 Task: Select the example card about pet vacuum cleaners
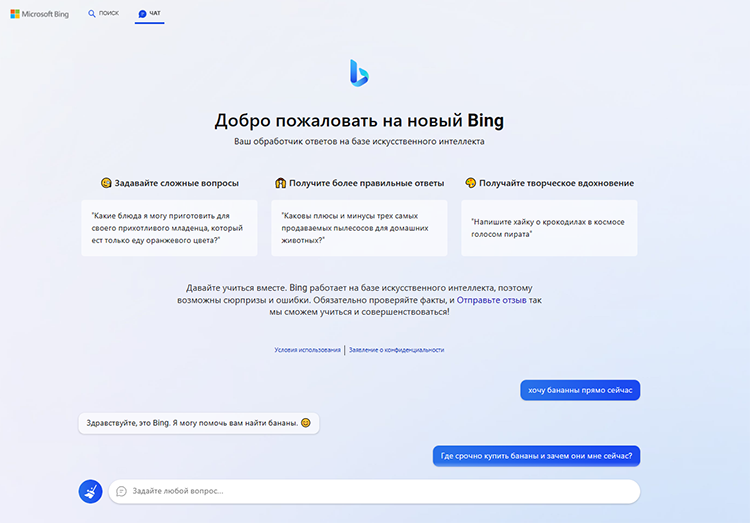click(x=359, y=228)
